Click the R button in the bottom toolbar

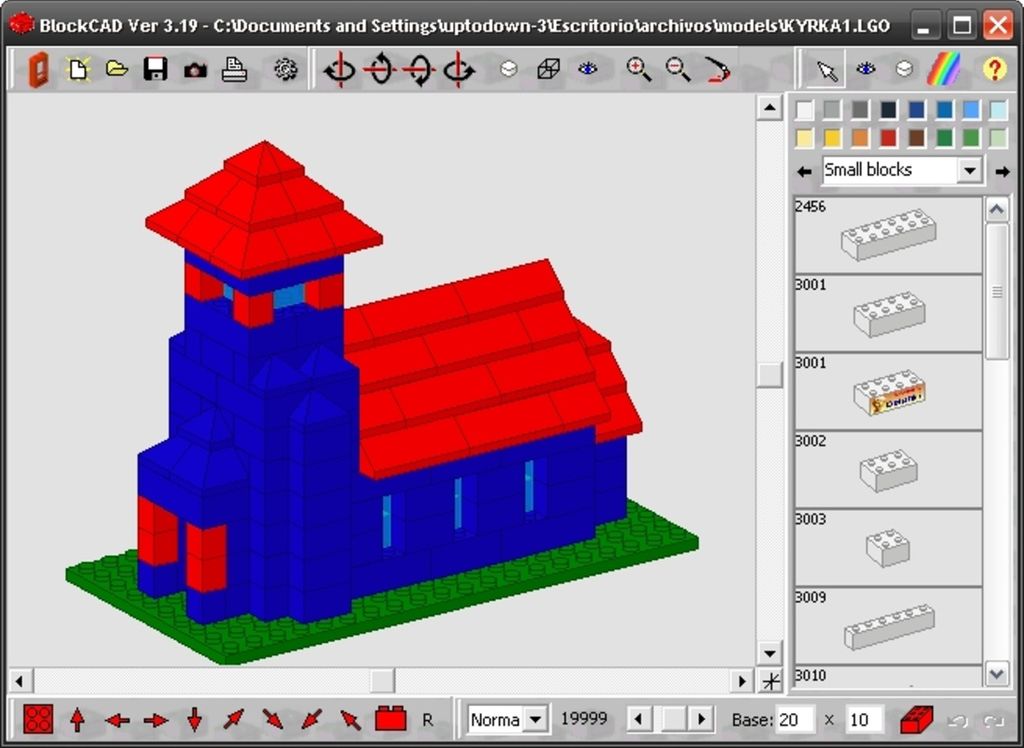tap(428, 719)
